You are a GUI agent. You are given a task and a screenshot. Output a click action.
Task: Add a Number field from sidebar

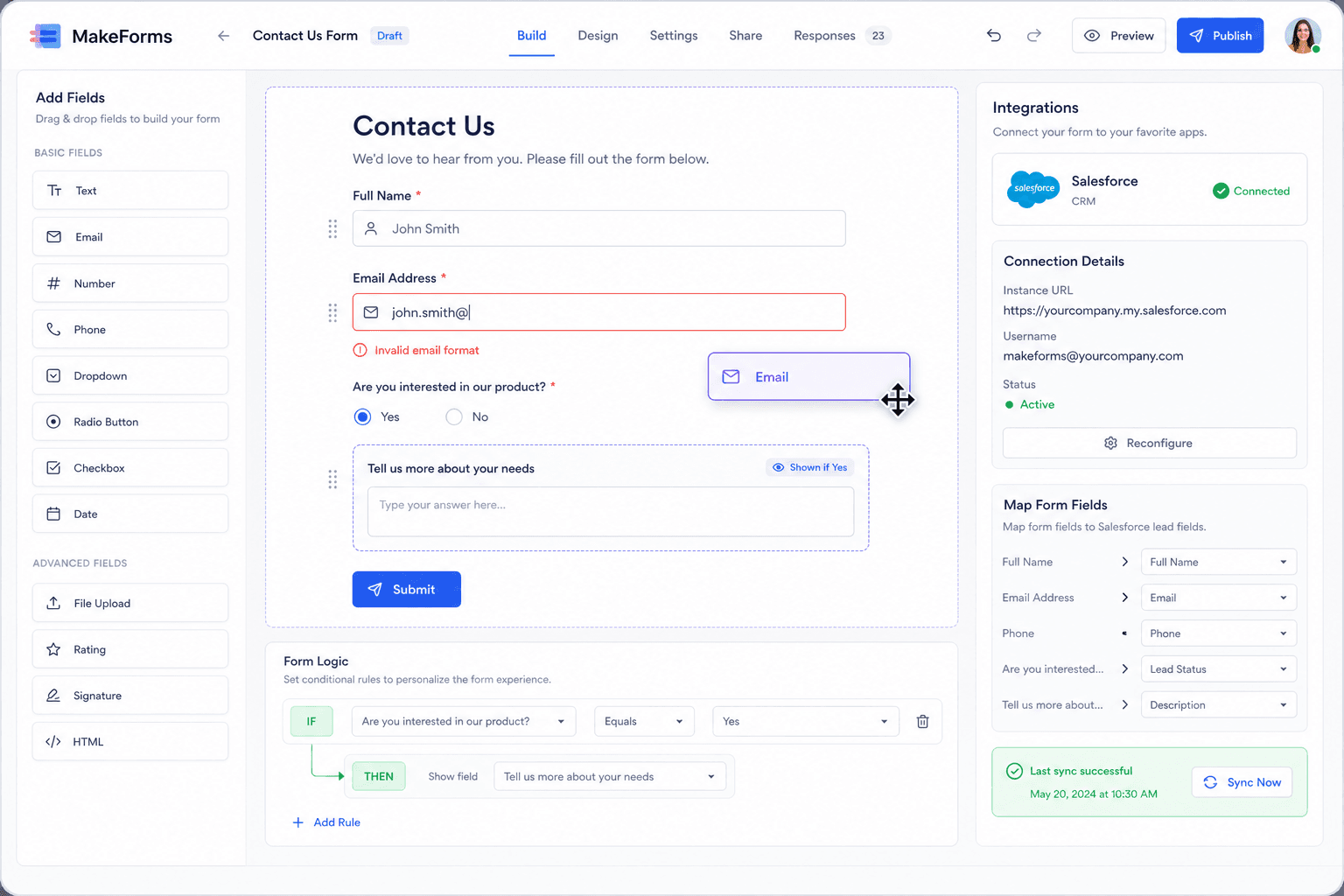(x=130, y=283)
